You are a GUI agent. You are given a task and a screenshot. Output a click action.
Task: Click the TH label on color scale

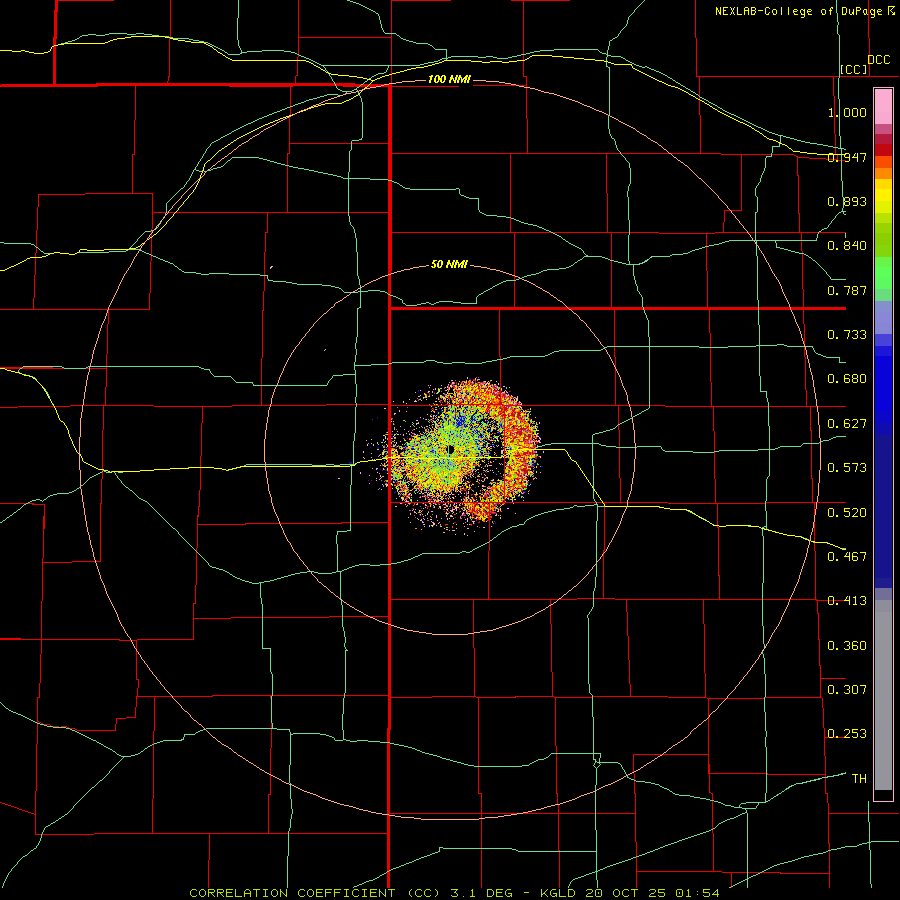coord(859,779)
